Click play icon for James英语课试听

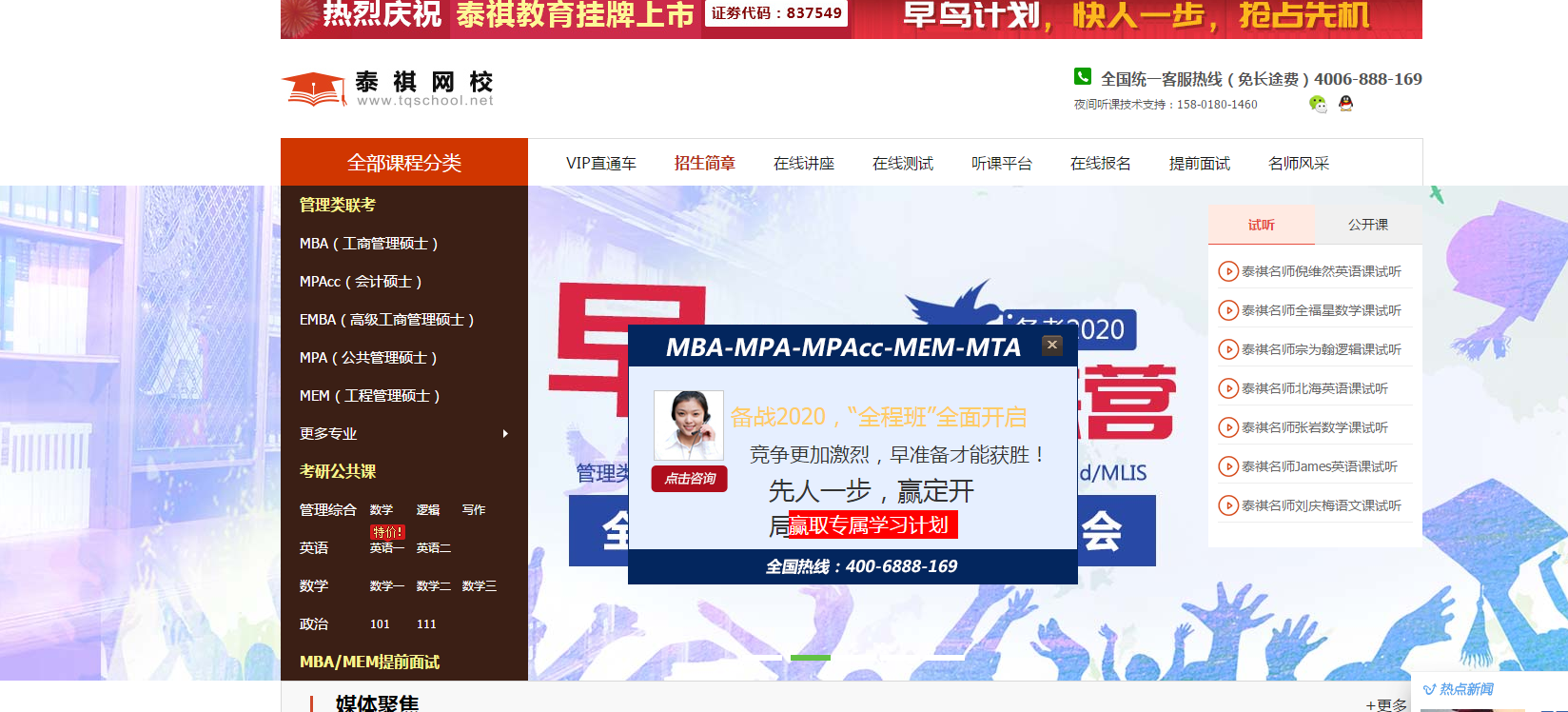(1228, 466)
